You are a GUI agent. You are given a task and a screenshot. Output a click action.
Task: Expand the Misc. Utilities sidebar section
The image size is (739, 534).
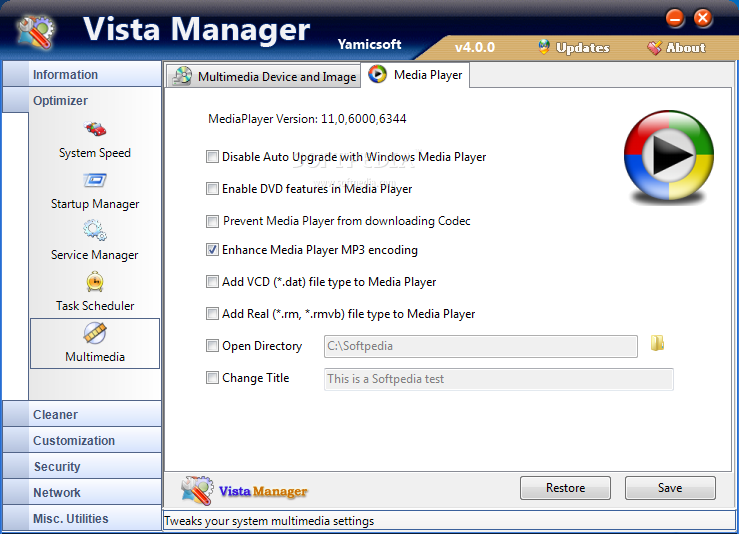tap(82, 518)
